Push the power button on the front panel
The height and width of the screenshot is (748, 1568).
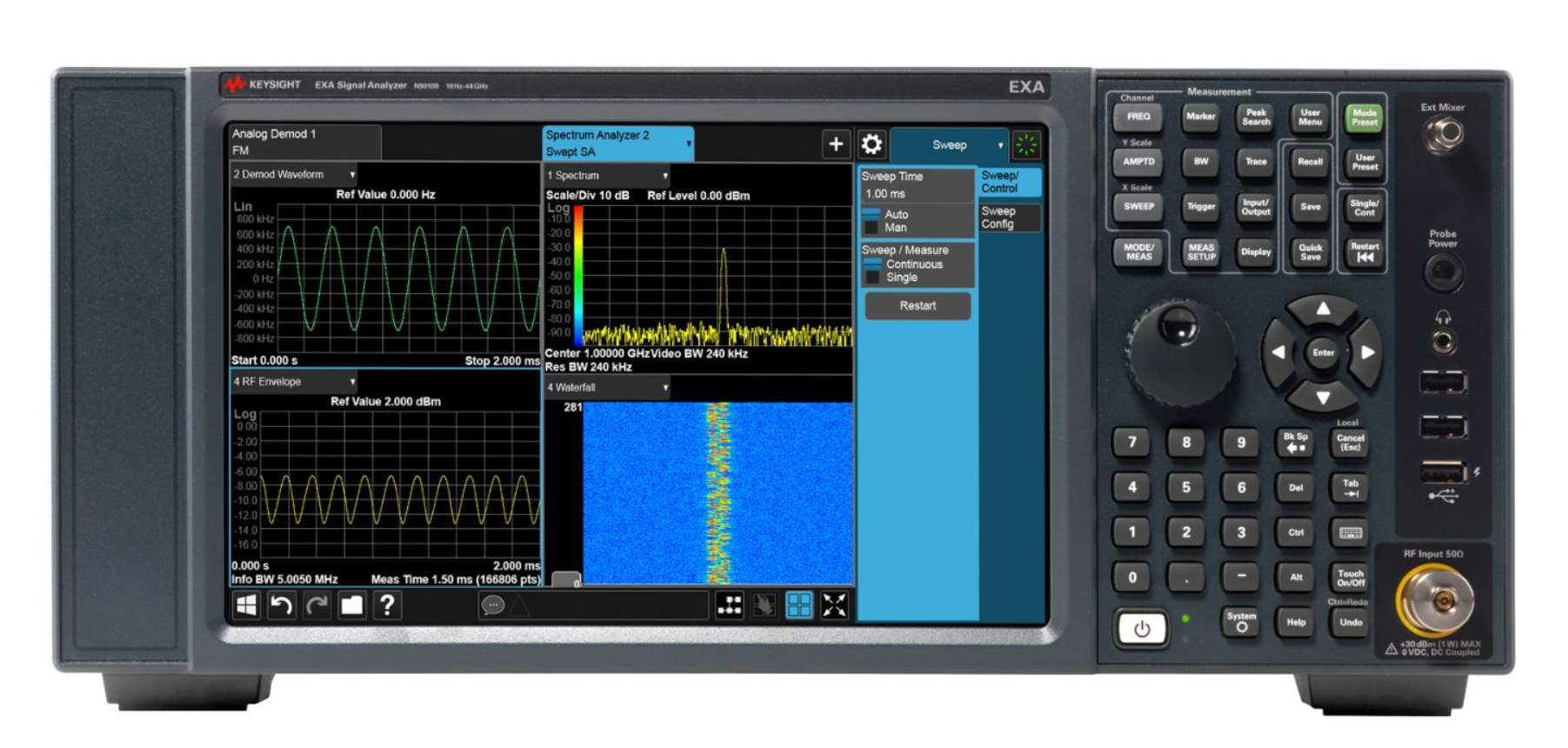pyautogui.click(x=1141, y=628)
